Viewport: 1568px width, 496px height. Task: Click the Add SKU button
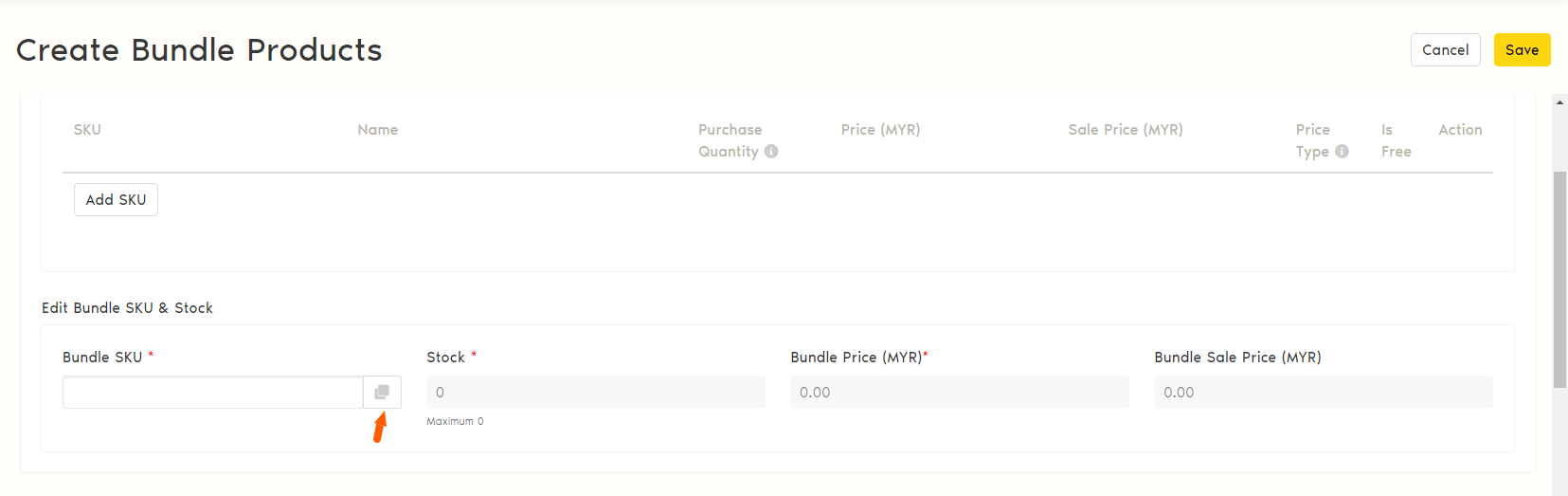tap(116, 200)
